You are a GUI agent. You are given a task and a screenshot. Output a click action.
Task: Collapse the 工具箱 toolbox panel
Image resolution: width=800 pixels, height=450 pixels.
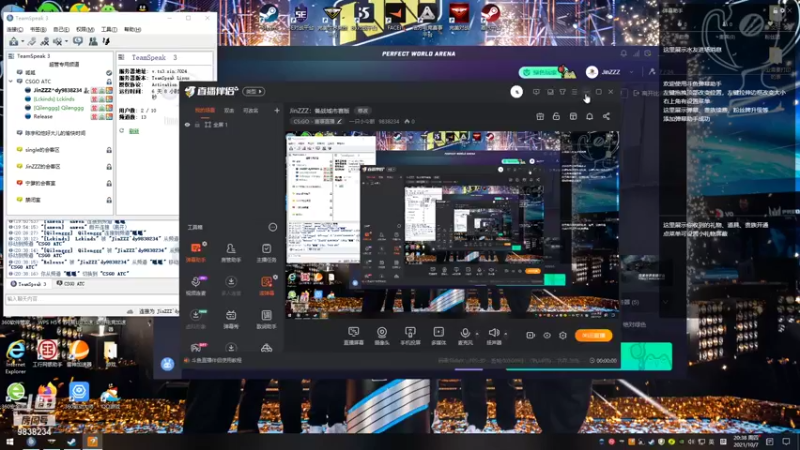pyautogui.click(x=272, y=227)
